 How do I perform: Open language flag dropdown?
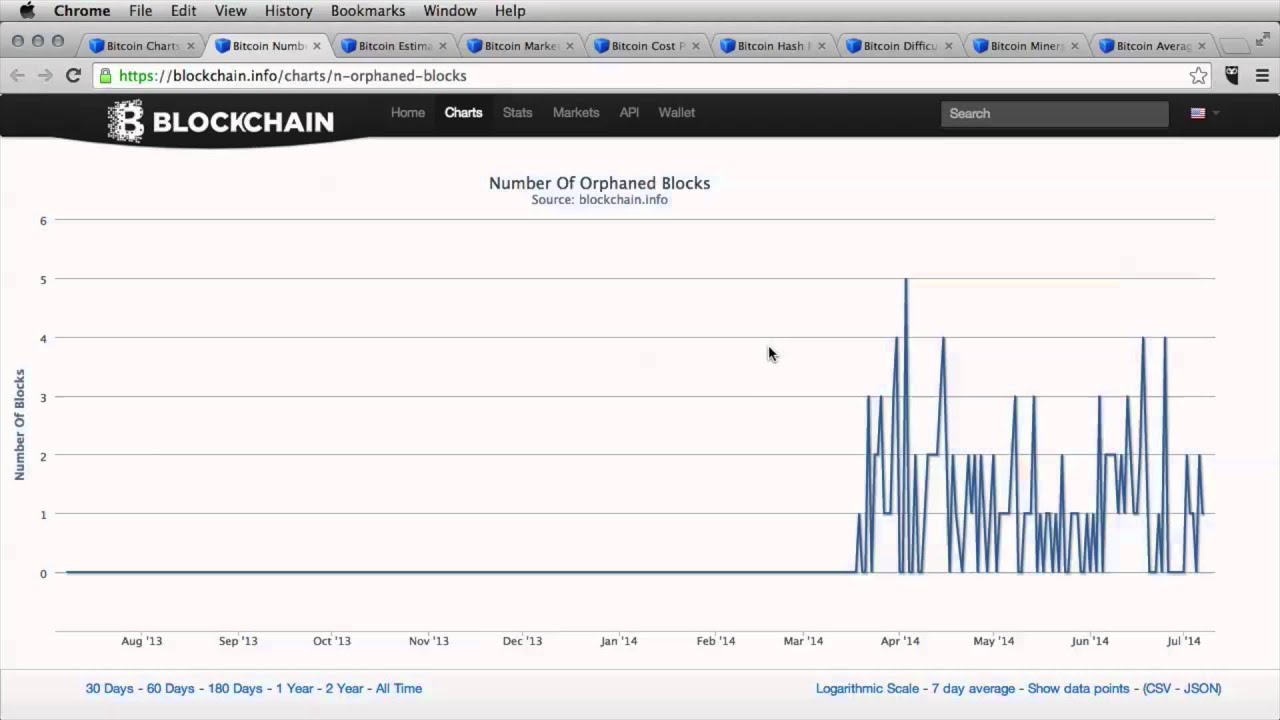[1204, 113]
